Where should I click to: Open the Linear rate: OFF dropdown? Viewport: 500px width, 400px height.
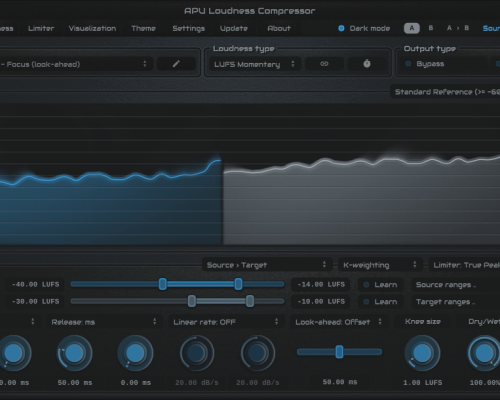coord(226,322)
